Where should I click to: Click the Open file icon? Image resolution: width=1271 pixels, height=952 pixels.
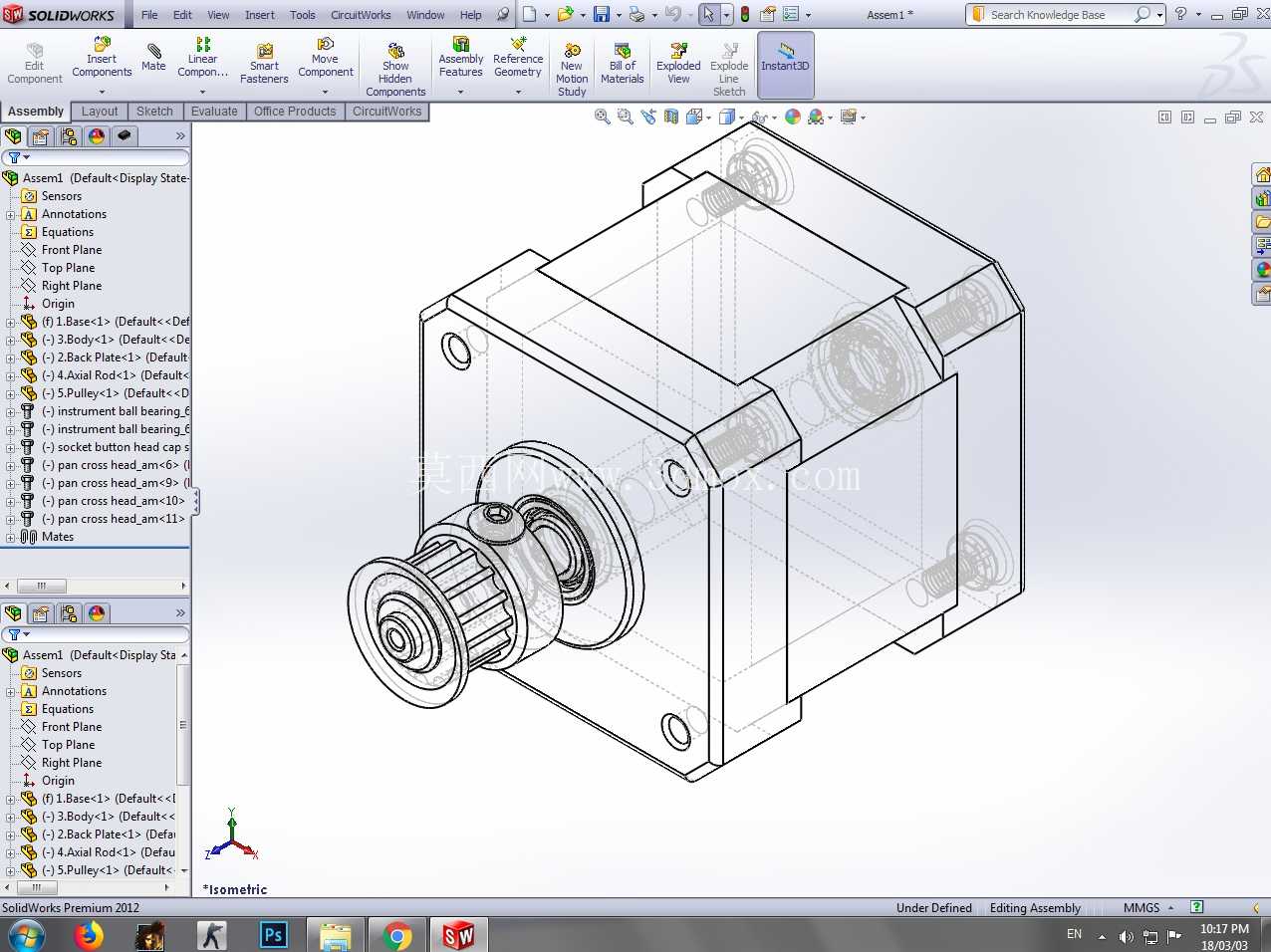click(565, 14)
